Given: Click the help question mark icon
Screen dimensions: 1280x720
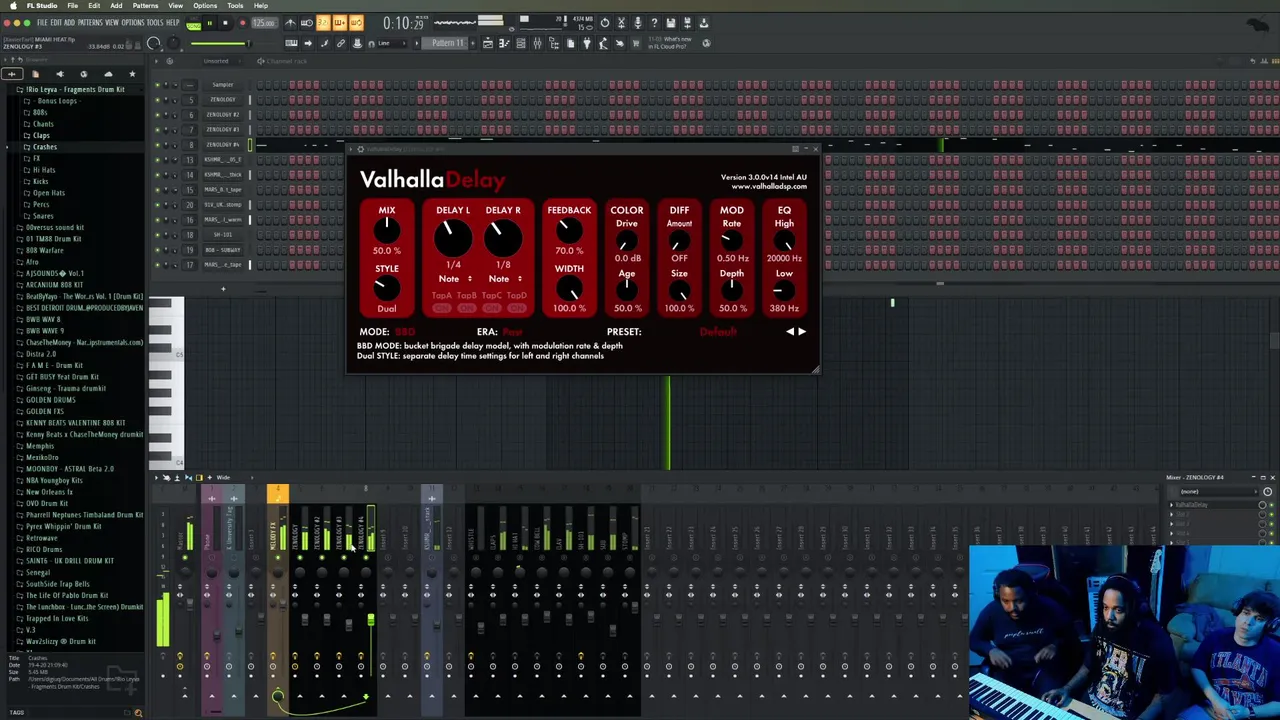Looking at the screenshot, I should coord(654,23).
